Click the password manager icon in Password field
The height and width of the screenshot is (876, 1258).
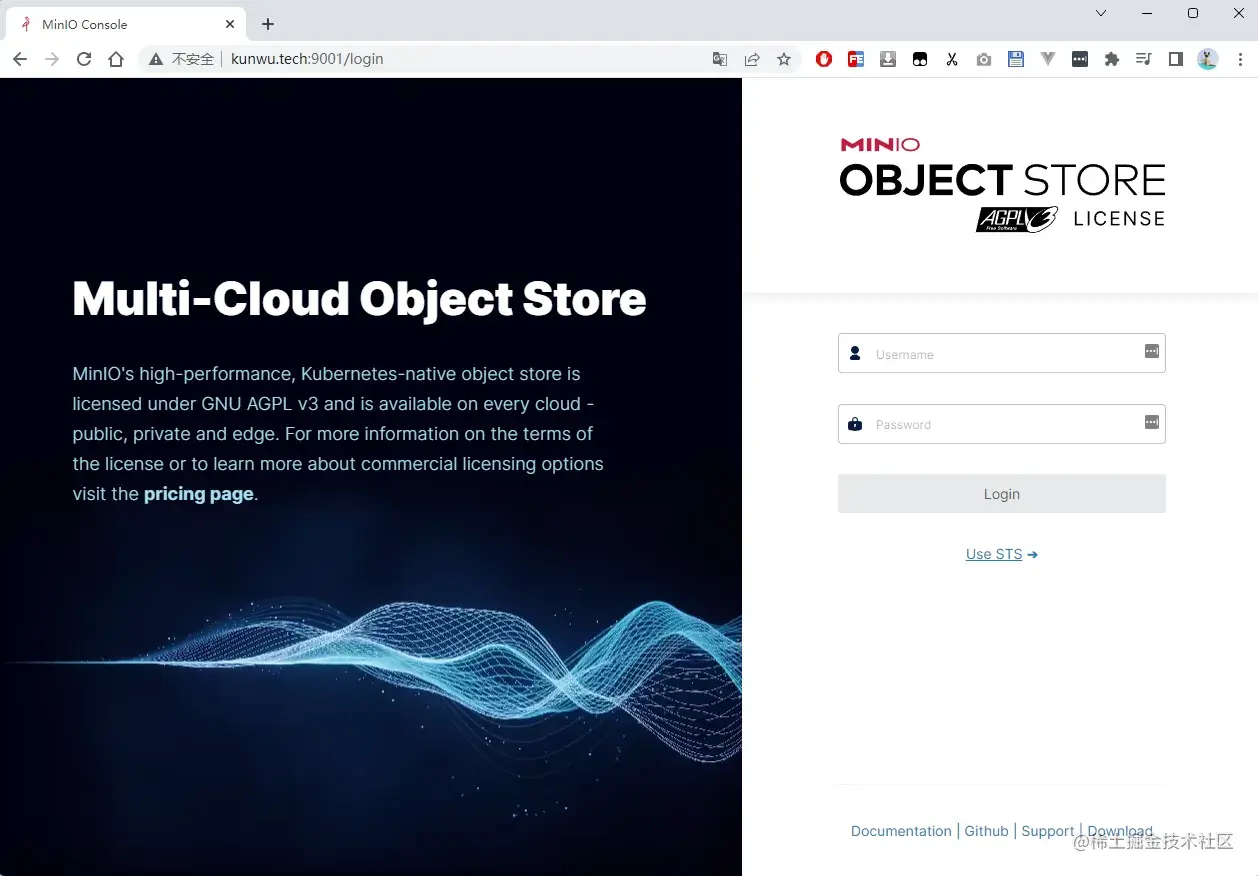pyautogui.click(x=1152, y=422)
